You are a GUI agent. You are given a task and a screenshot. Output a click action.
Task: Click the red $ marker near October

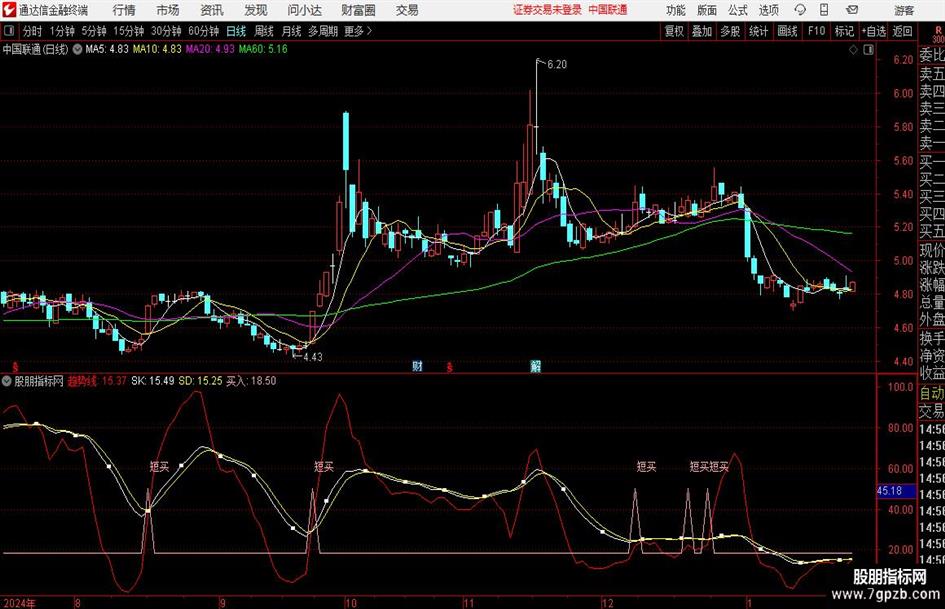click(x=449, y=367)
